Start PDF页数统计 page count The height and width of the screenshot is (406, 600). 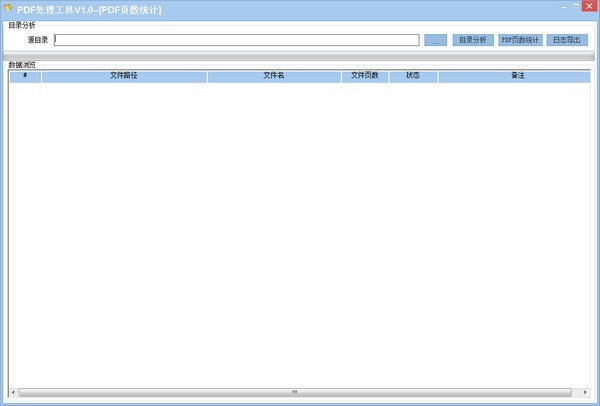[519, 40]
